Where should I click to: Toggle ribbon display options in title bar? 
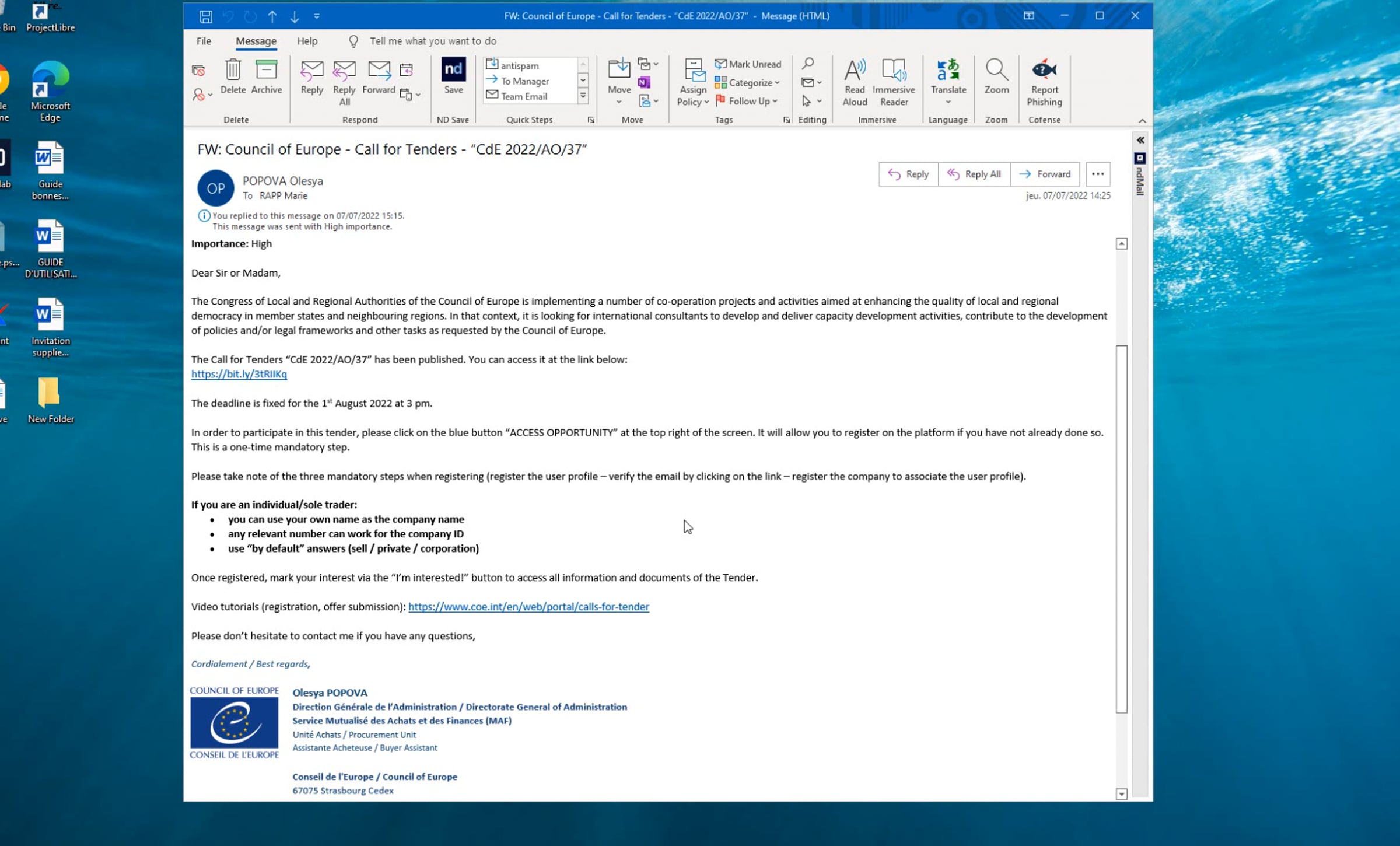pyautogui.click(x=1029, y=16)
